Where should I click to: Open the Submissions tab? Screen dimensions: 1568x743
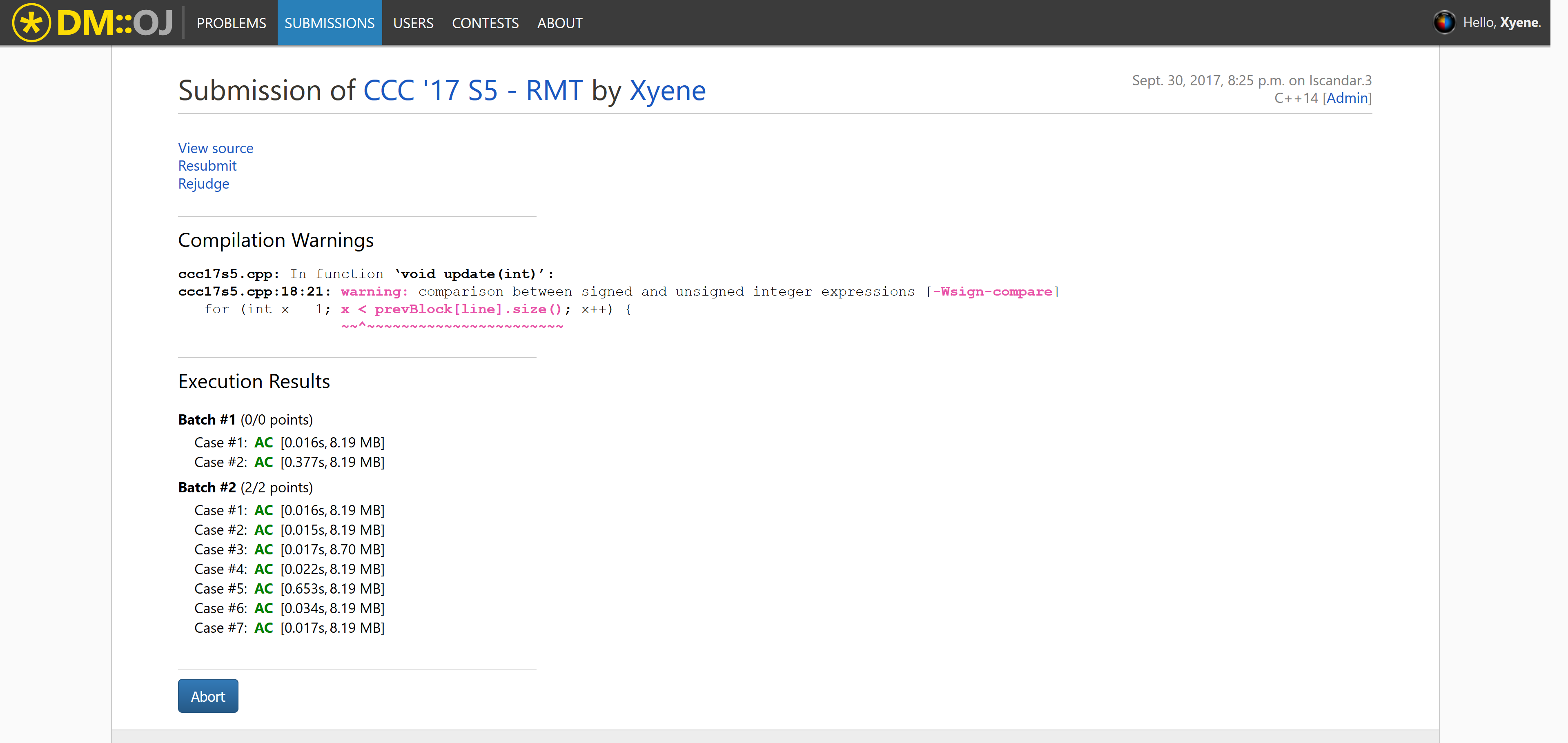(329, 23)
